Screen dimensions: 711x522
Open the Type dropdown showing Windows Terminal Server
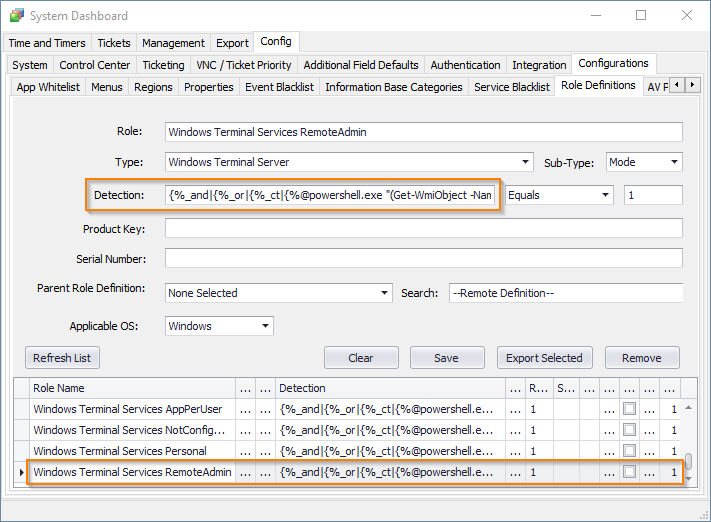coord(526,162)
